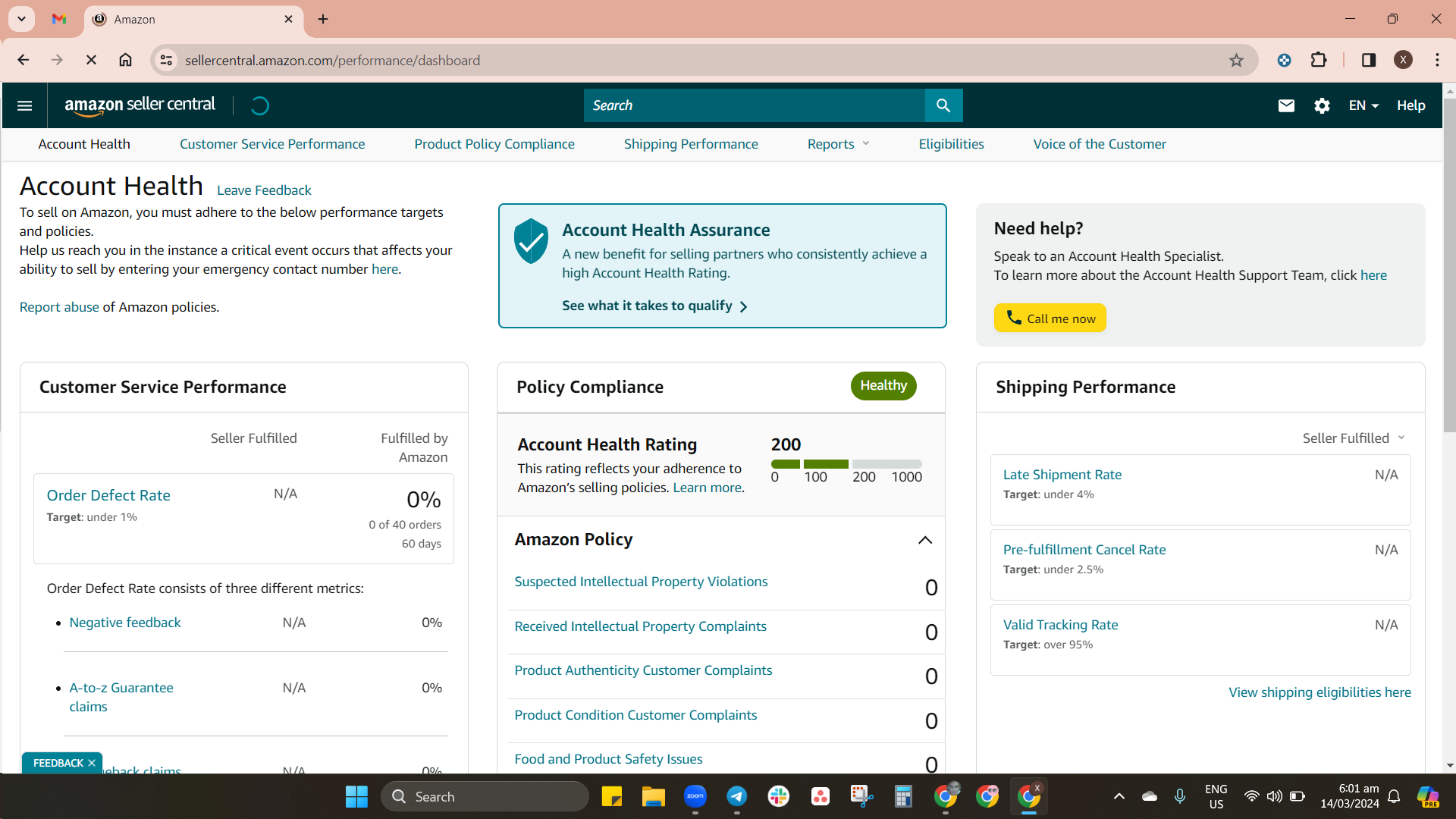1456x819 pixels.
Task: Click the magnifier search button
Action: click(x=943, y=105)
